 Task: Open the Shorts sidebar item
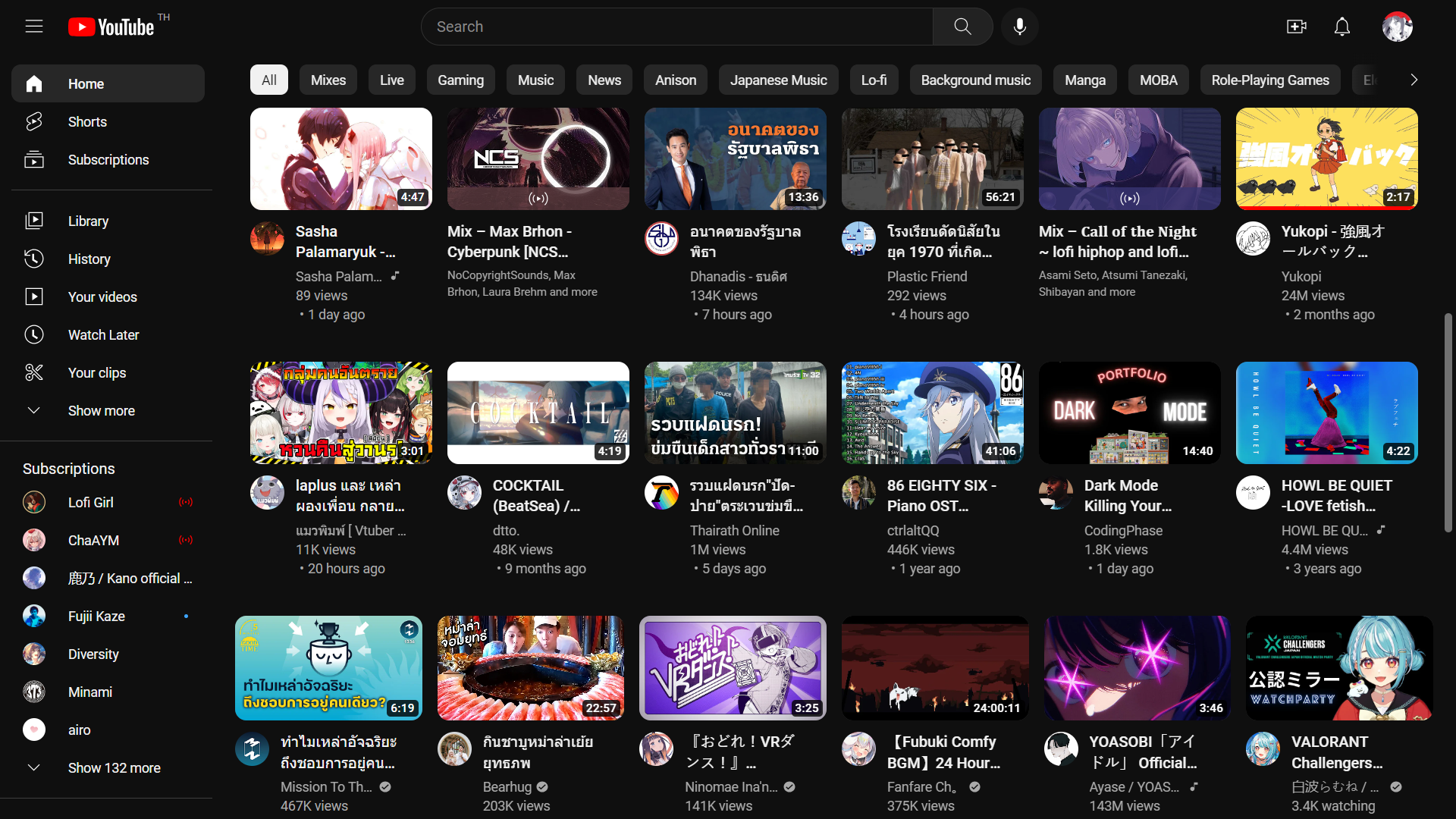[x=87, y=121]
